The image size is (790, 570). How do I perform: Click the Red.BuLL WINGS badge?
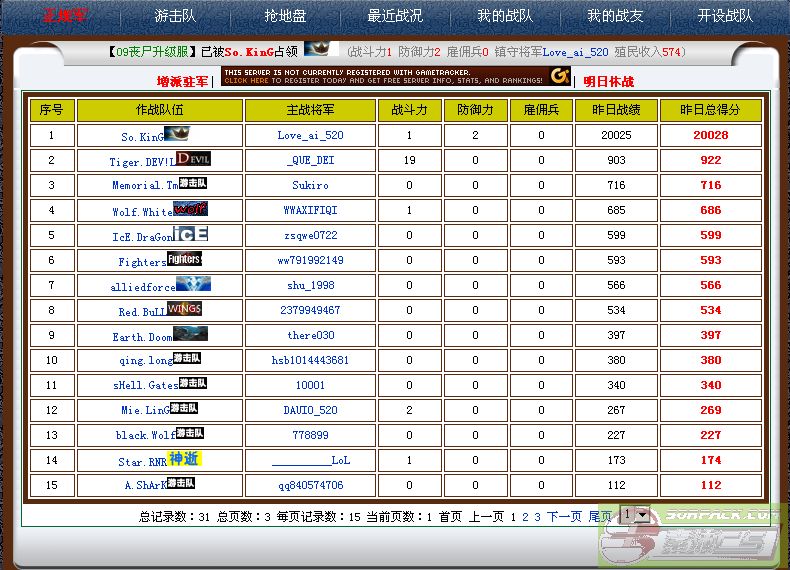(185, 309)
